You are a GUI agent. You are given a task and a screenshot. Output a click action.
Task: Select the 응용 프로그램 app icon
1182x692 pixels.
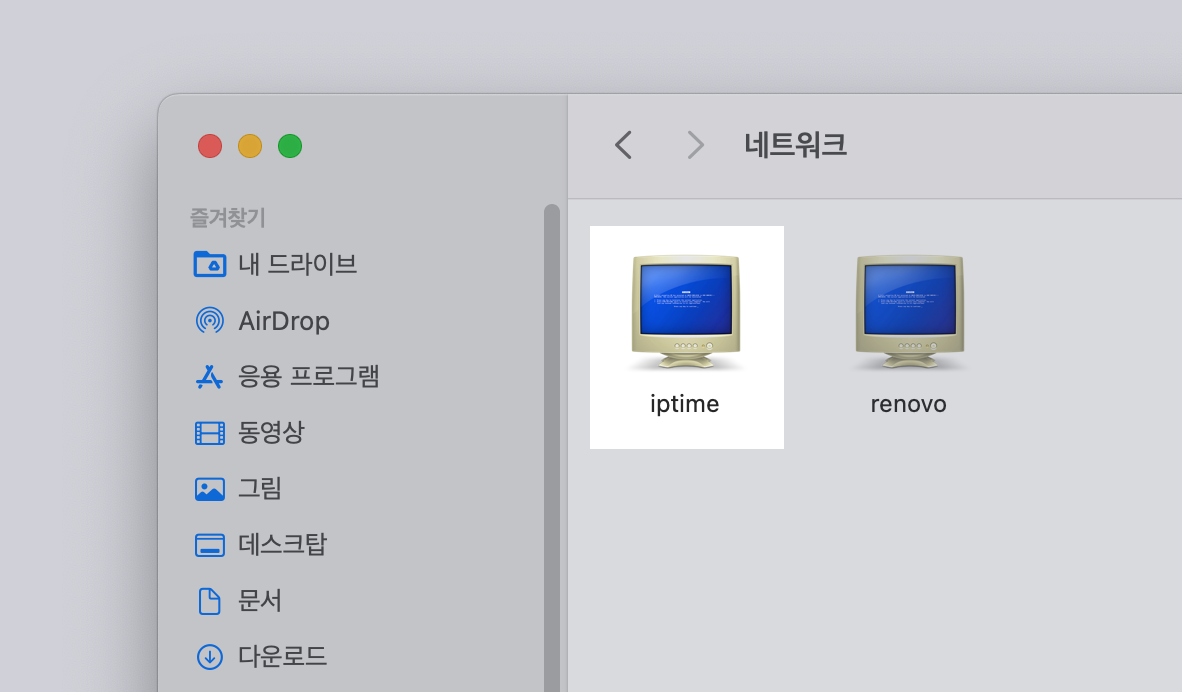point(210,376)
